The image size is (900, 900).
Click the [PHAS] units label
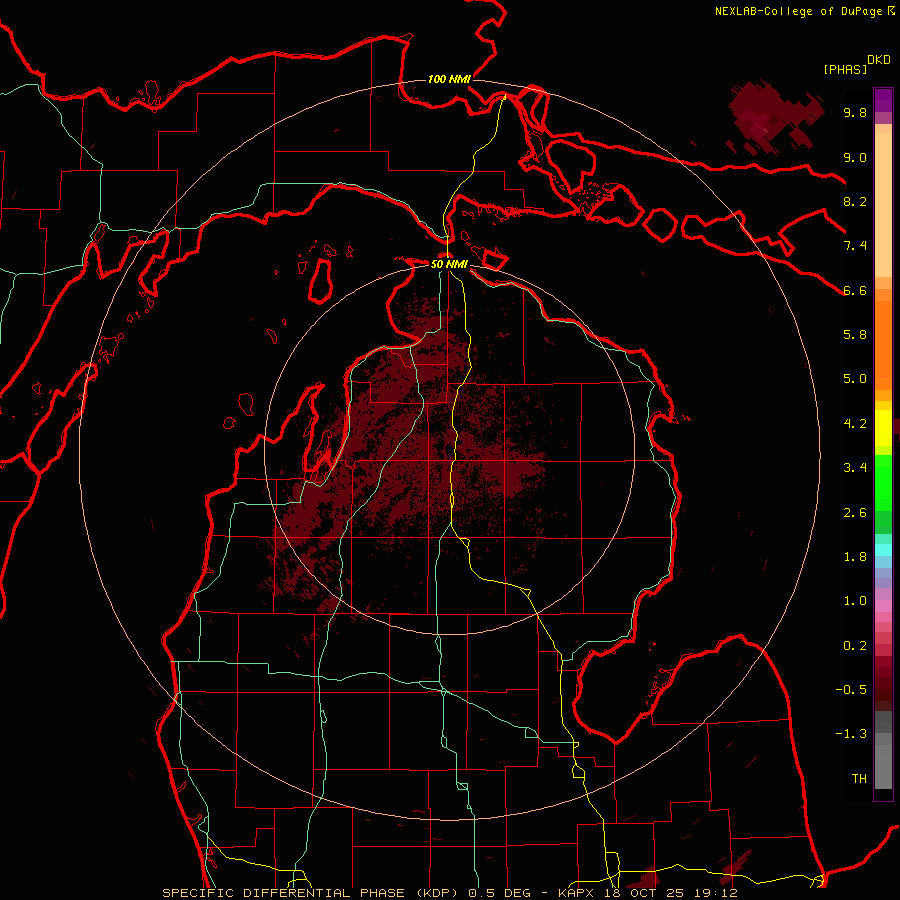tap(845, 70)
